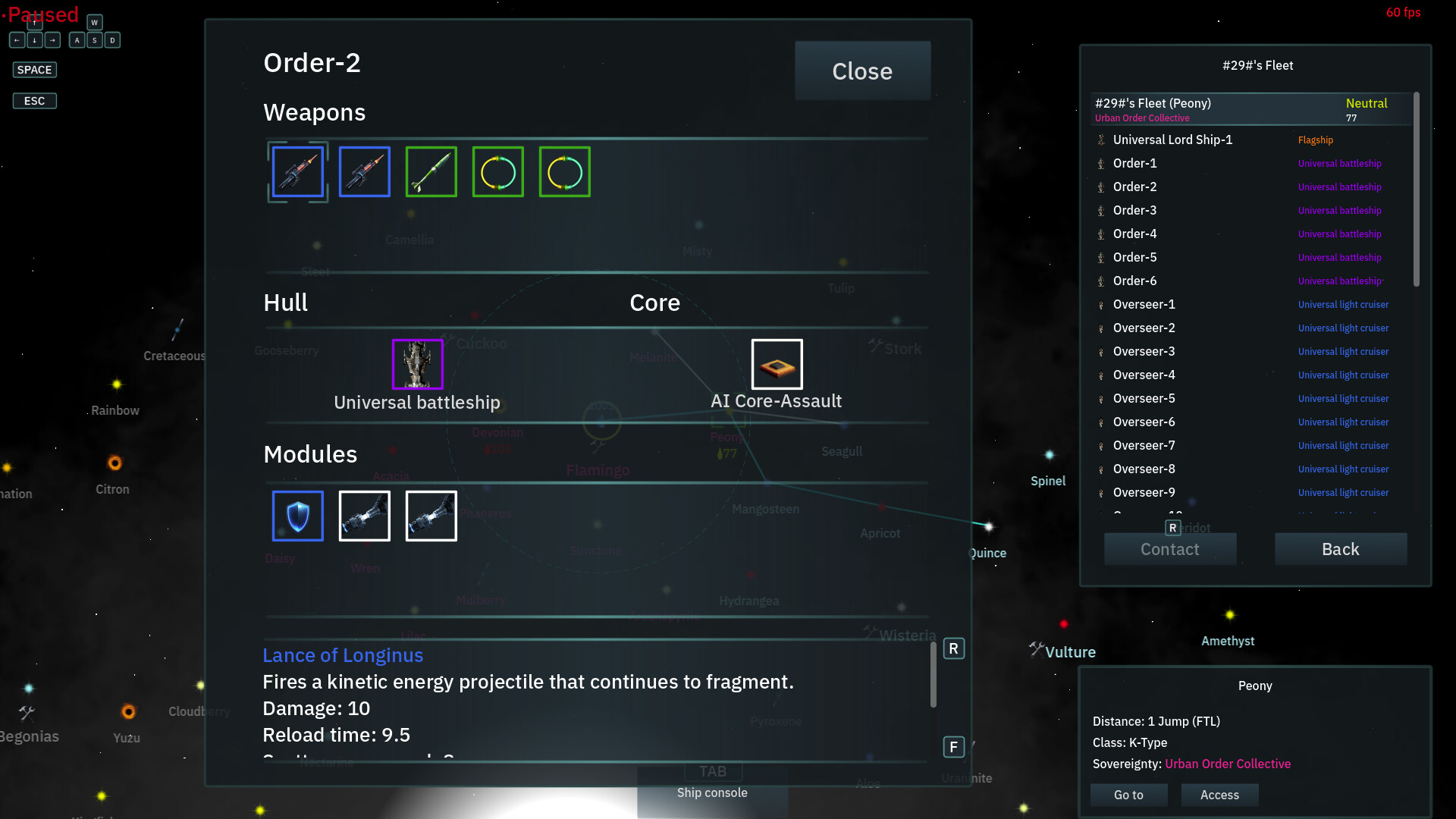Select the third module slot icon

pos(431,516)
